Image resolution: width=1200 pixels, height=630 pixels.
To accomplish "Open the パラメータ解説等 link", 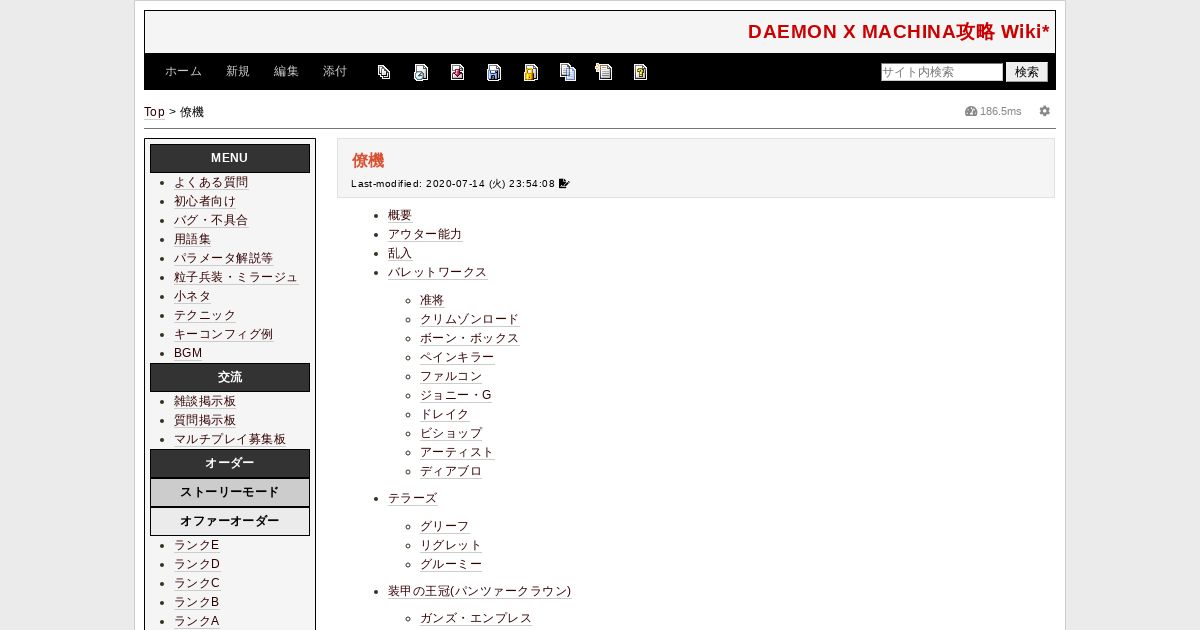I will pyautogui.click(x=223, y=259).
